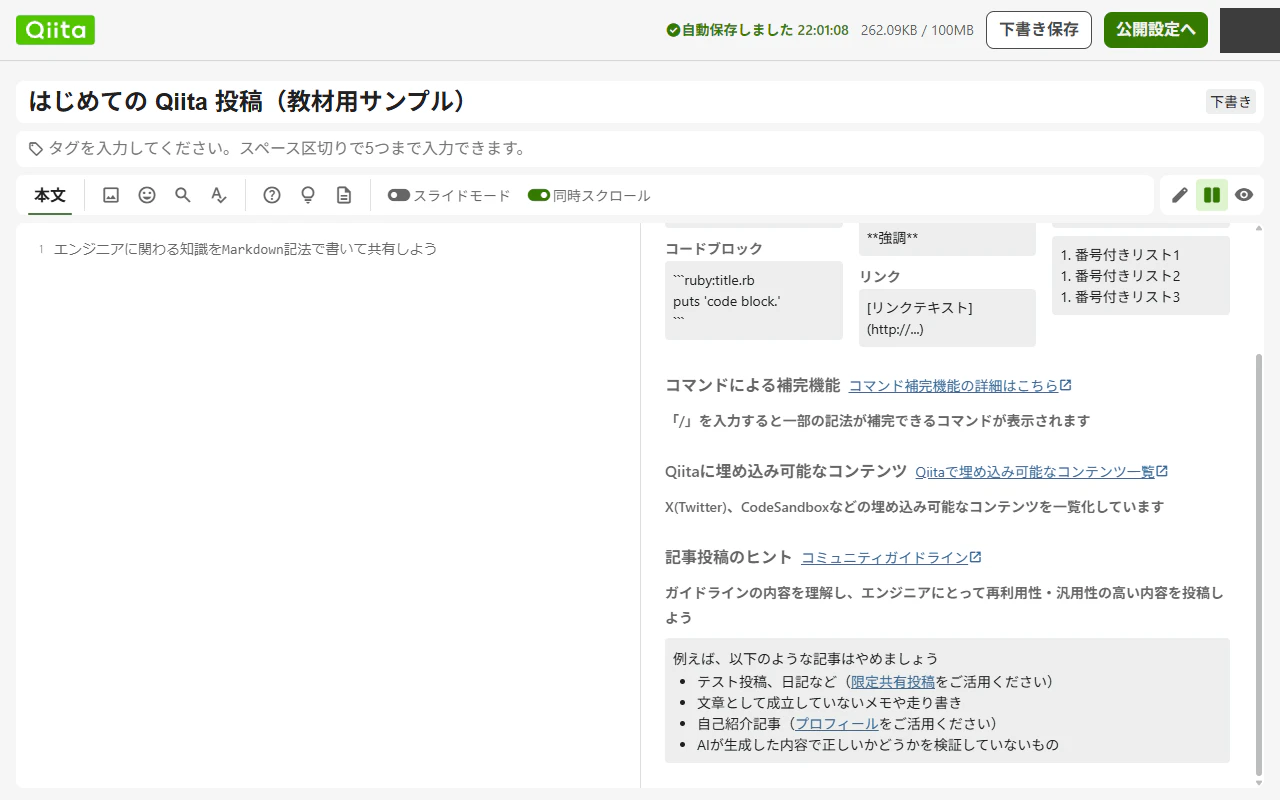Switch to editor-only pencil view
This screenshot has height=800, width=1280.
pos(1180,195)
